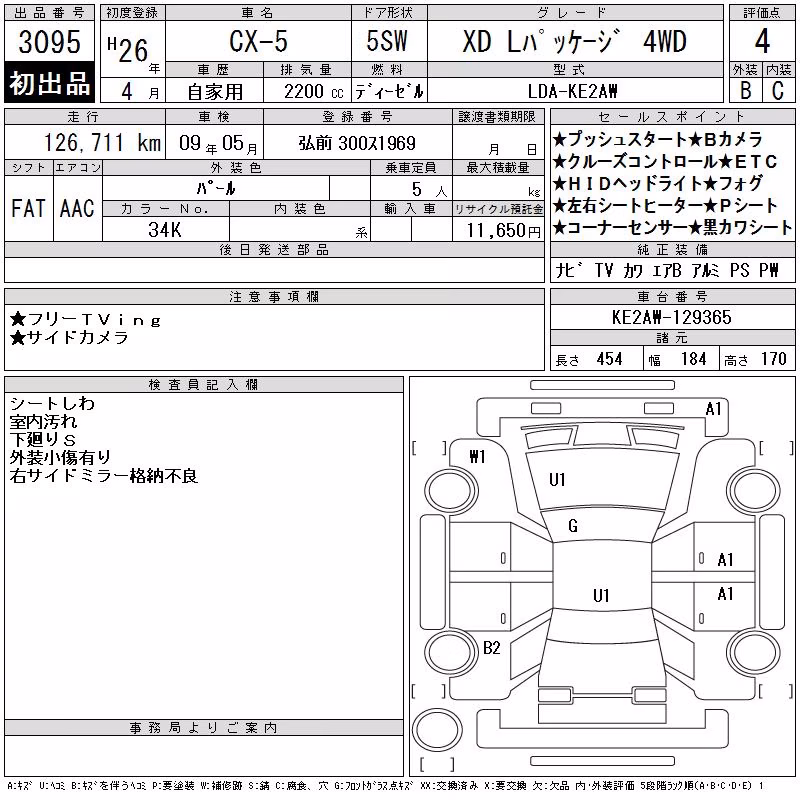Select the color number 34K field

tap(165, 229)
